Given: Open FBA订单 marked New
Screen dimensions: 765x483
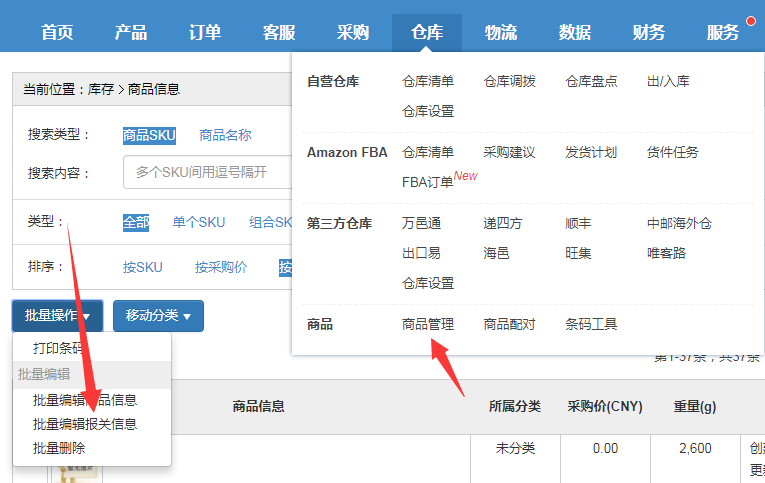Looking at the screenshot, I should pos(427,182).
